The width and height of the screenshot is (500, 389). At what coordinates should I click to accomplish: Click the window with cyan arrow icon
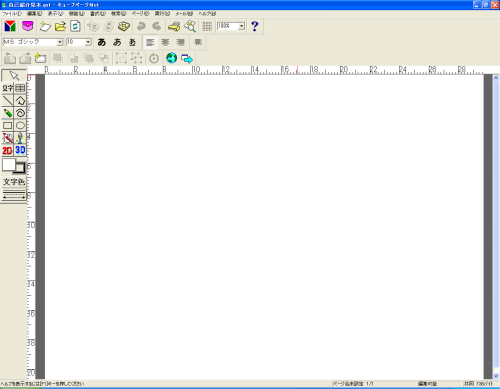click(x=187, y=58)
